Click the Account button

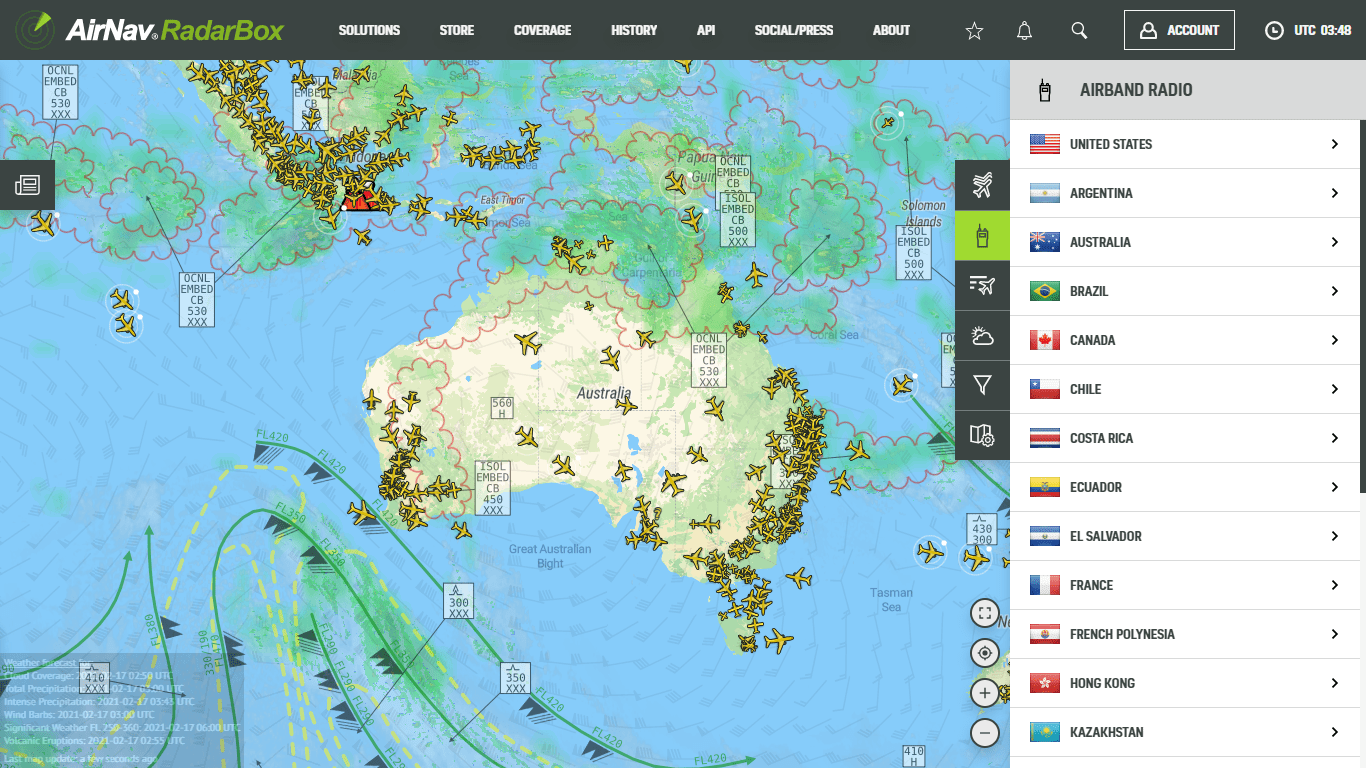tap(1179, 30)
